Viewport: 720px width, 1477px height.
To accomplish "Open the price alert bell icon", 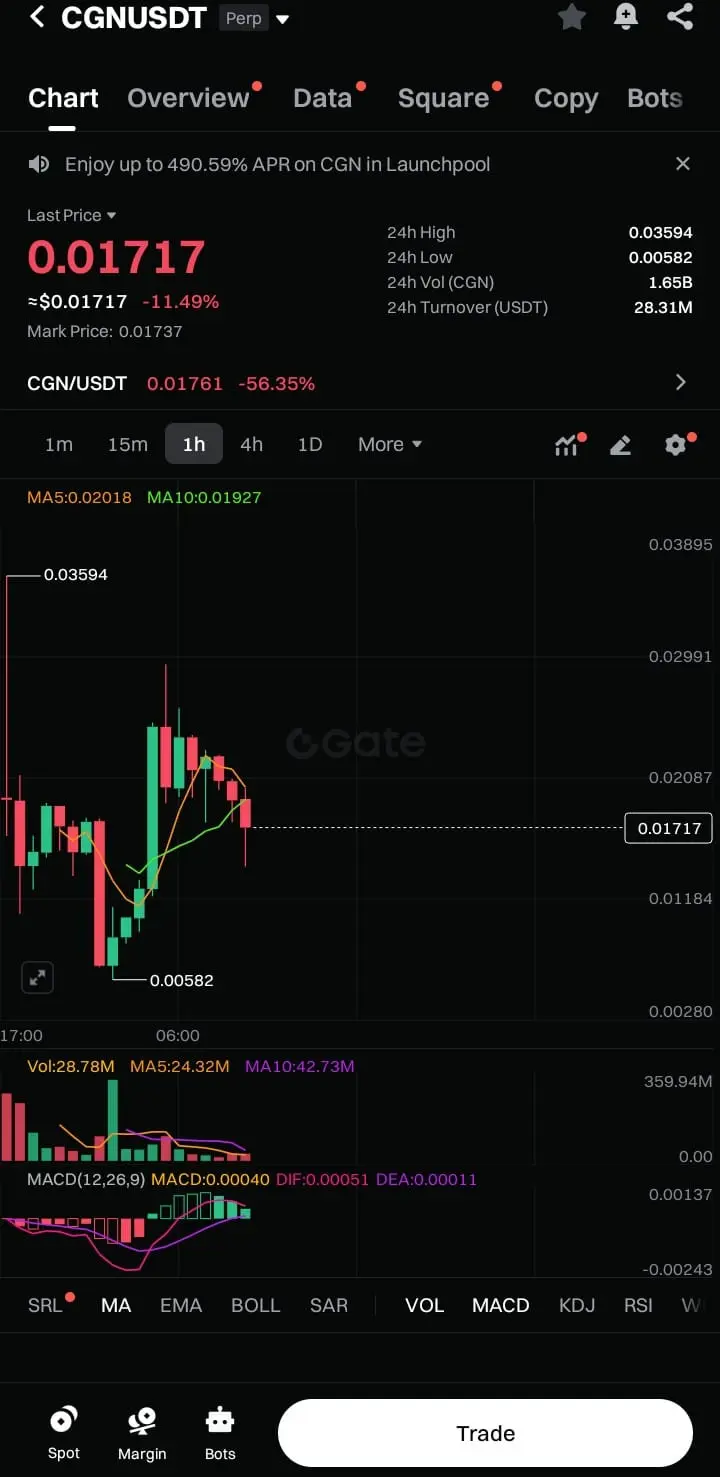I will [x=626, y=17].
